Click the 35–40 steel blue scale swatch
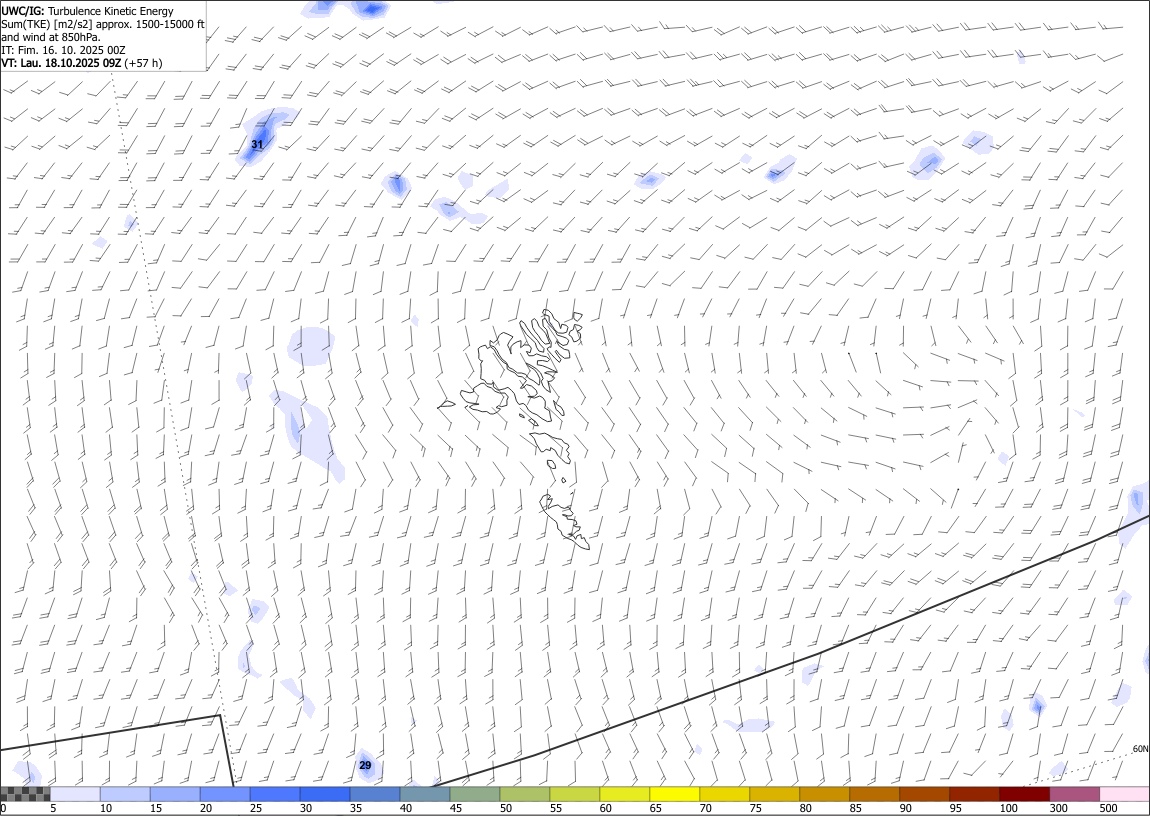The width and height of the screenshot is (1150, 816). [x=375, y=794]
